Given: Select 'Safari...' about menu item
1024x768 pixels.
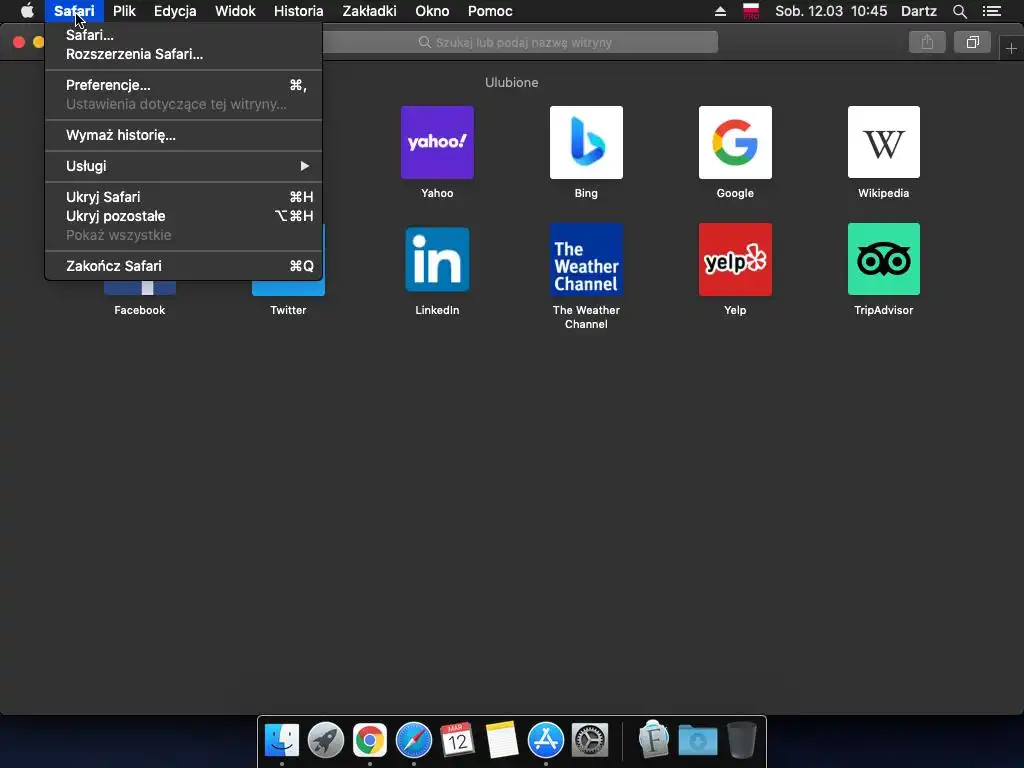Looking at the screenshot, I should 184,35.
